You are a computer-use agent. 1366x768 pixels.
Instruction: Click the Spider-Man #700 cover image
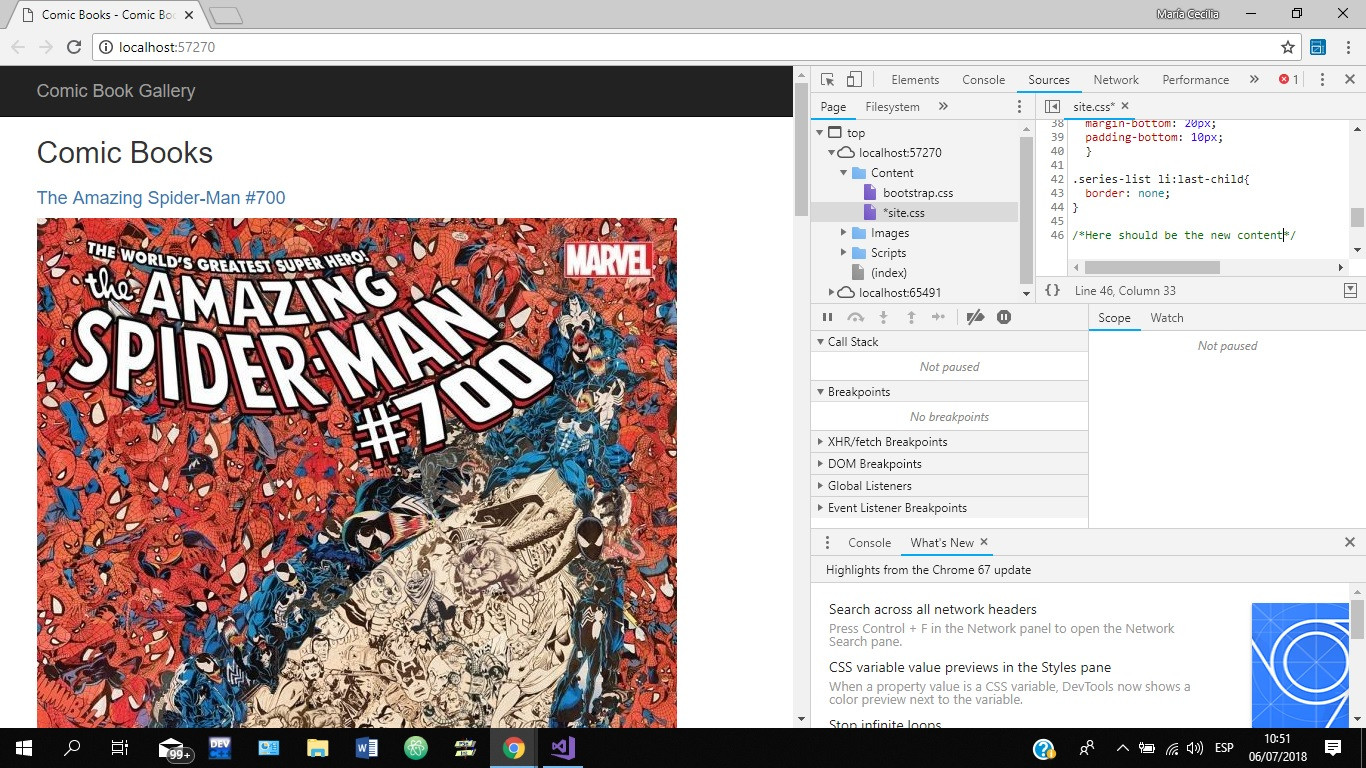pyautogui.click(x=357, y=473)
